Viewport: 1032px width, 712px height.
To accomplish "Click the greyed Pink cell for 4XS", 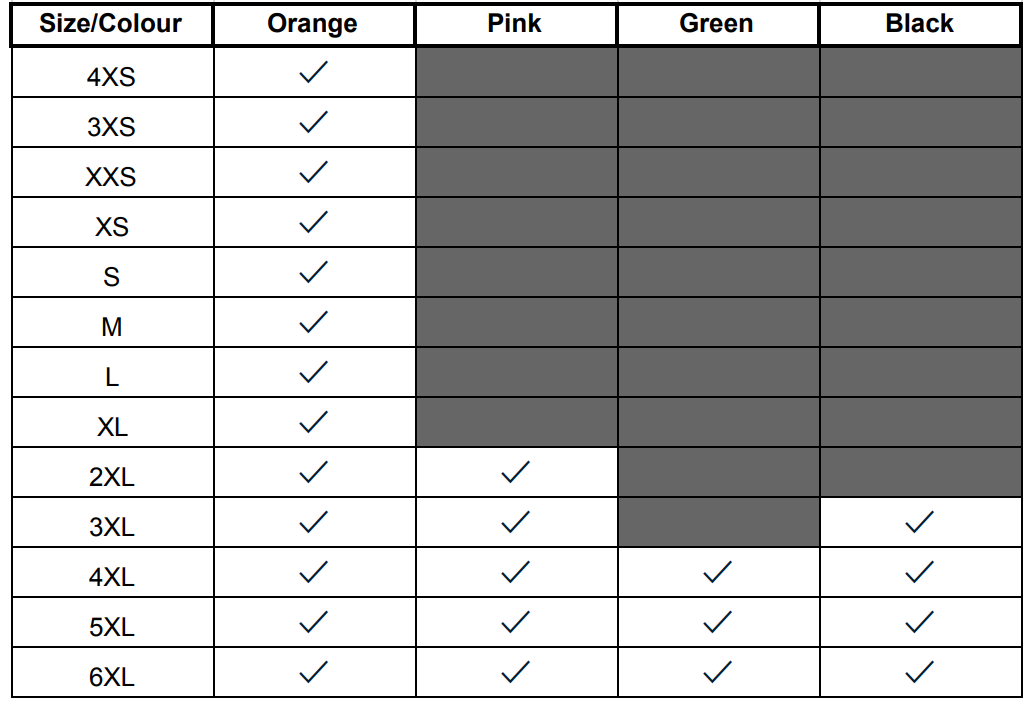I will tap(517, 72).
